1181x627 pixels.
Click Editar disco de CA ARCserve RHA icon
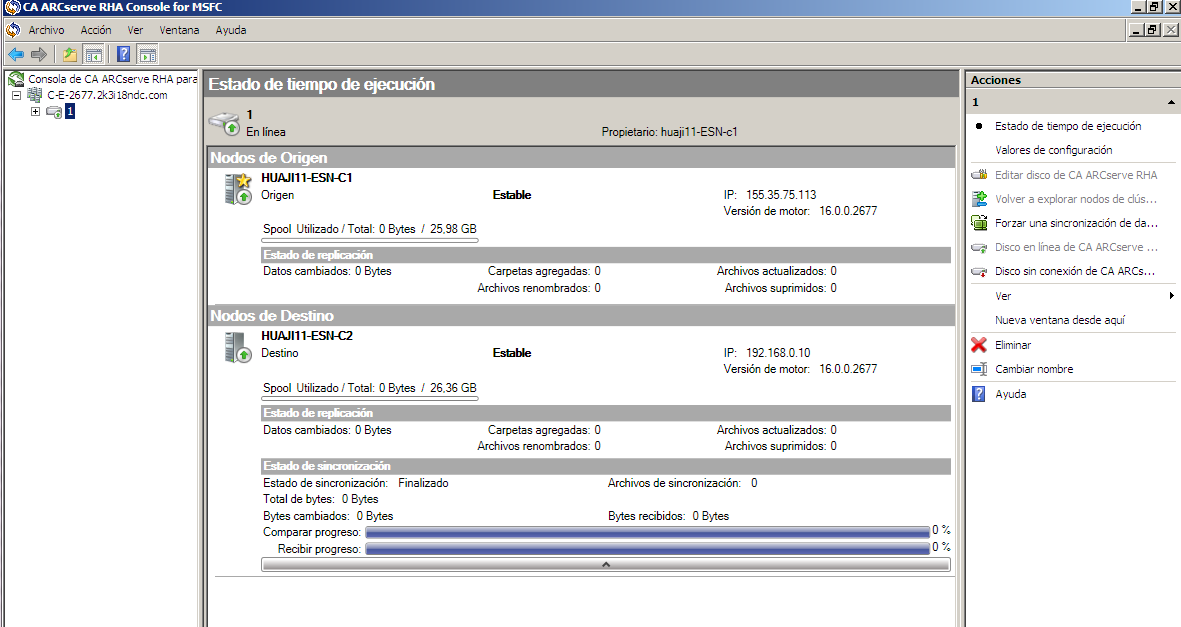click(x=979, y=175)
